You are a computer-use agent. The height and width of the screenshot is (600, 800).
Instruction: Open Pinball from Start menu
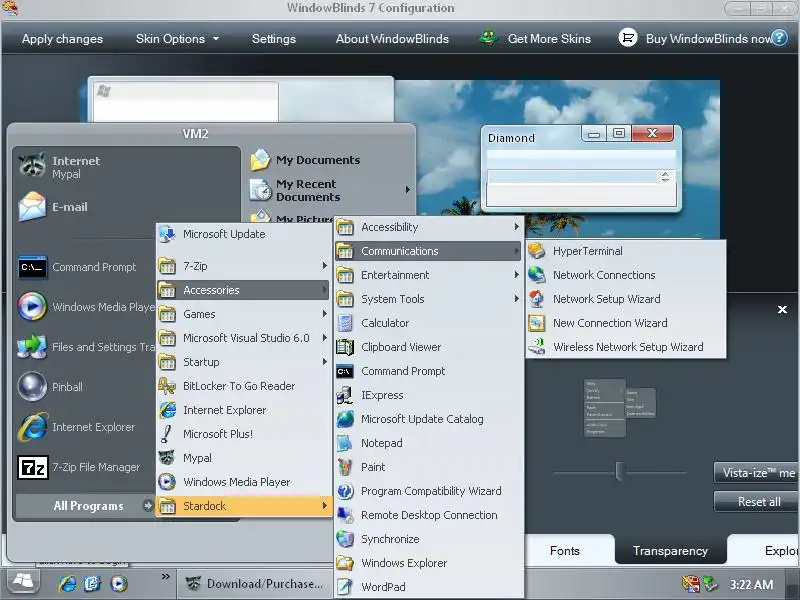pyautogui.click(x=84, y=387)
